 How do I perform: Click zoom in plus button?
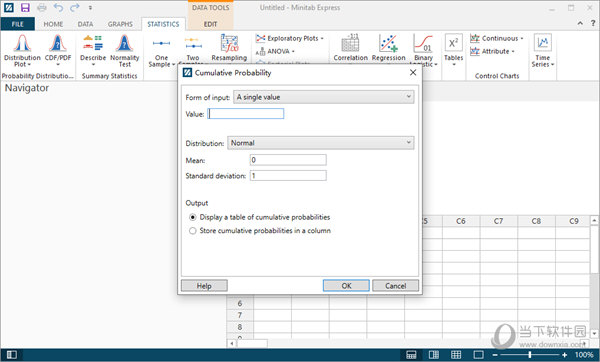coord(564,355)
